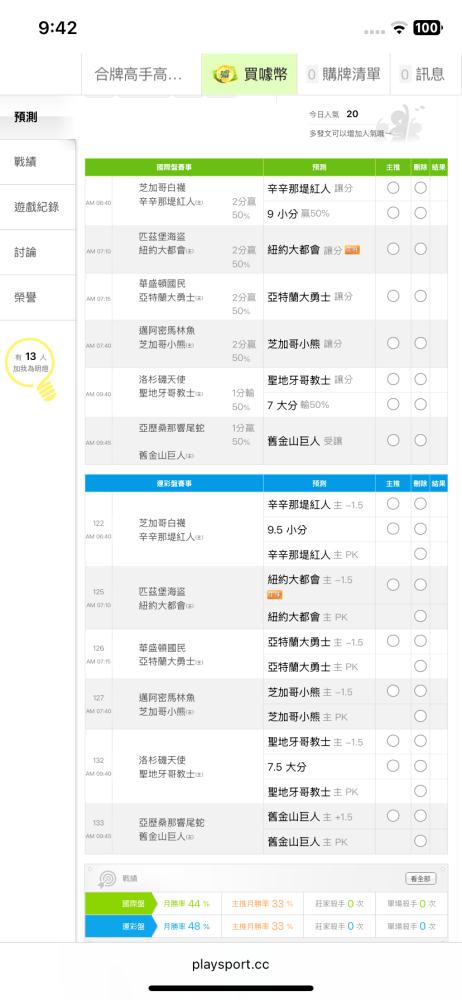462x1000 pixels.
Task: Tap the 0 counter badge beside 訊息
Action: click(405, 74)
